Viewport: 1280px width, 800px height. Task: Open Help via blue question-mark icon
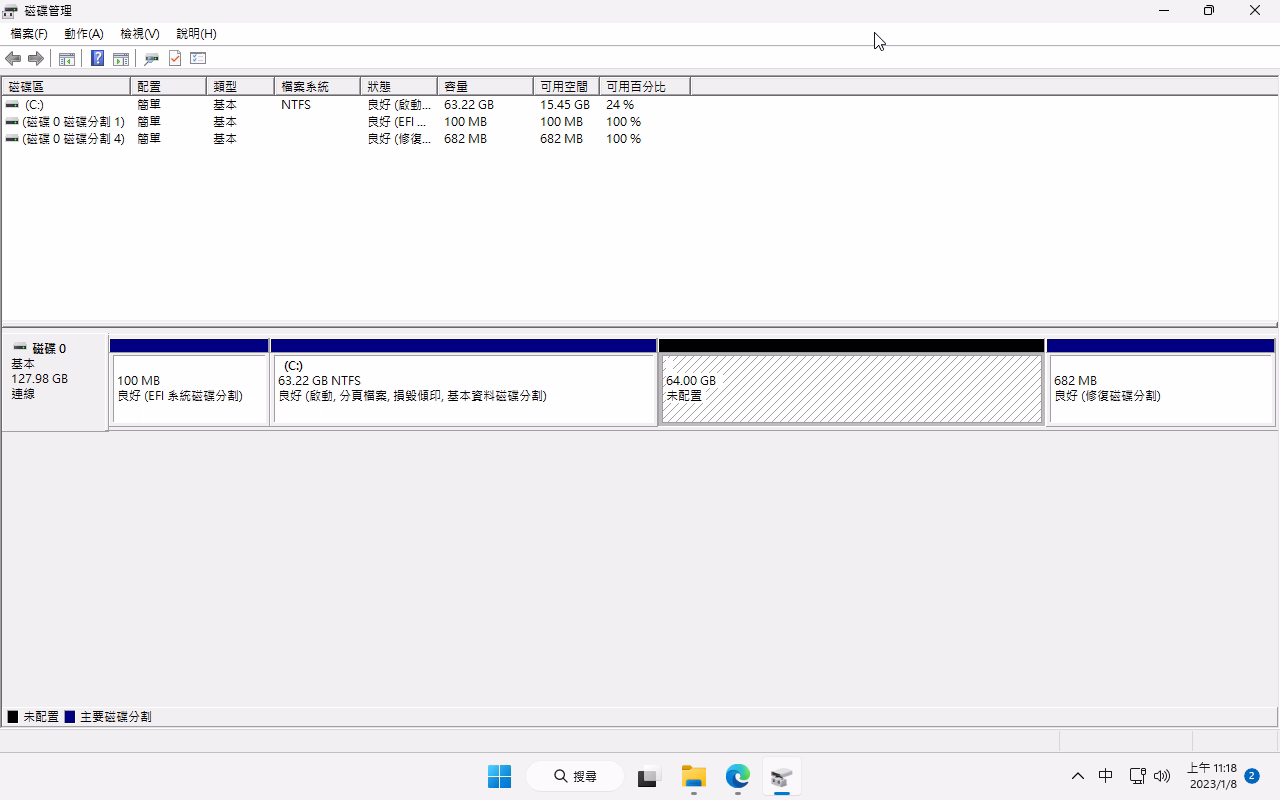[x=97, y=59]
